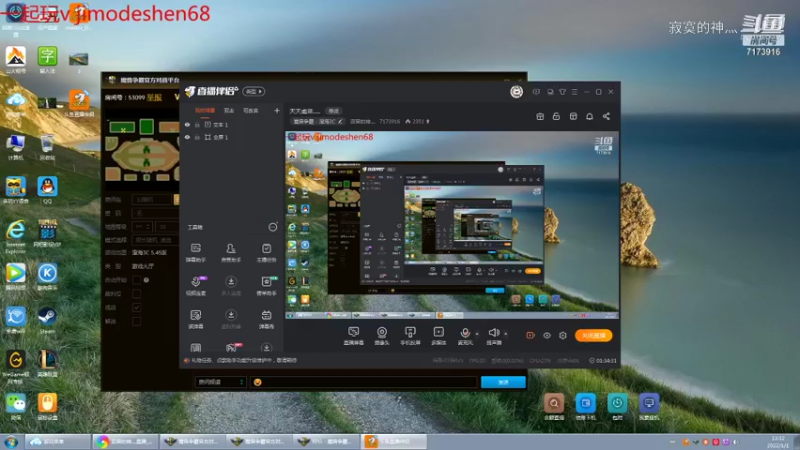Start recording with the red record icon

pyautogui.click(x=530, y=335)
